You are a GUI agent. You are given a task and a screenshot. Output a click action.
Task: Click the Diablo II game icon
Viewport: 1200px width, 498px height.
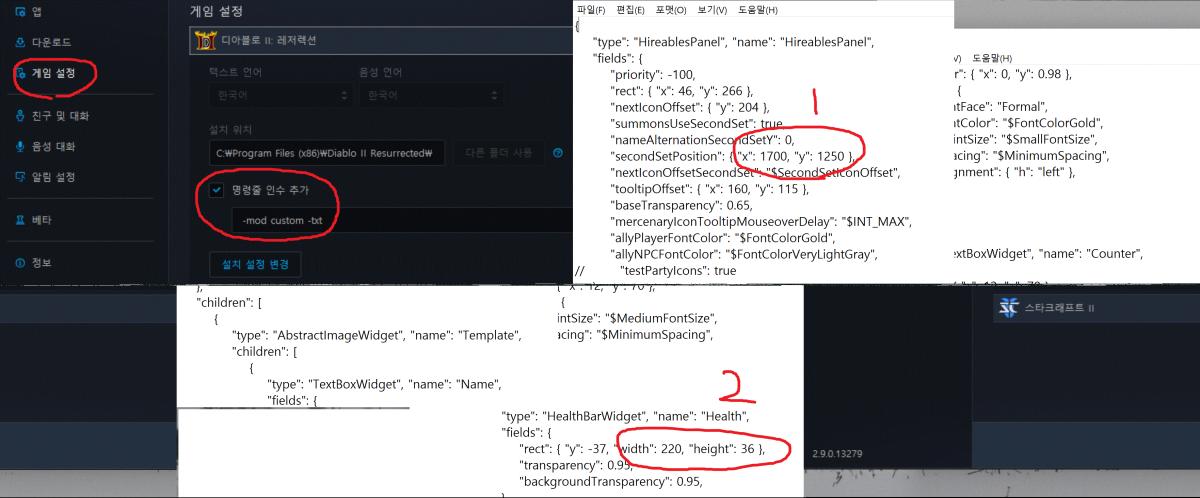pos(204,40)
